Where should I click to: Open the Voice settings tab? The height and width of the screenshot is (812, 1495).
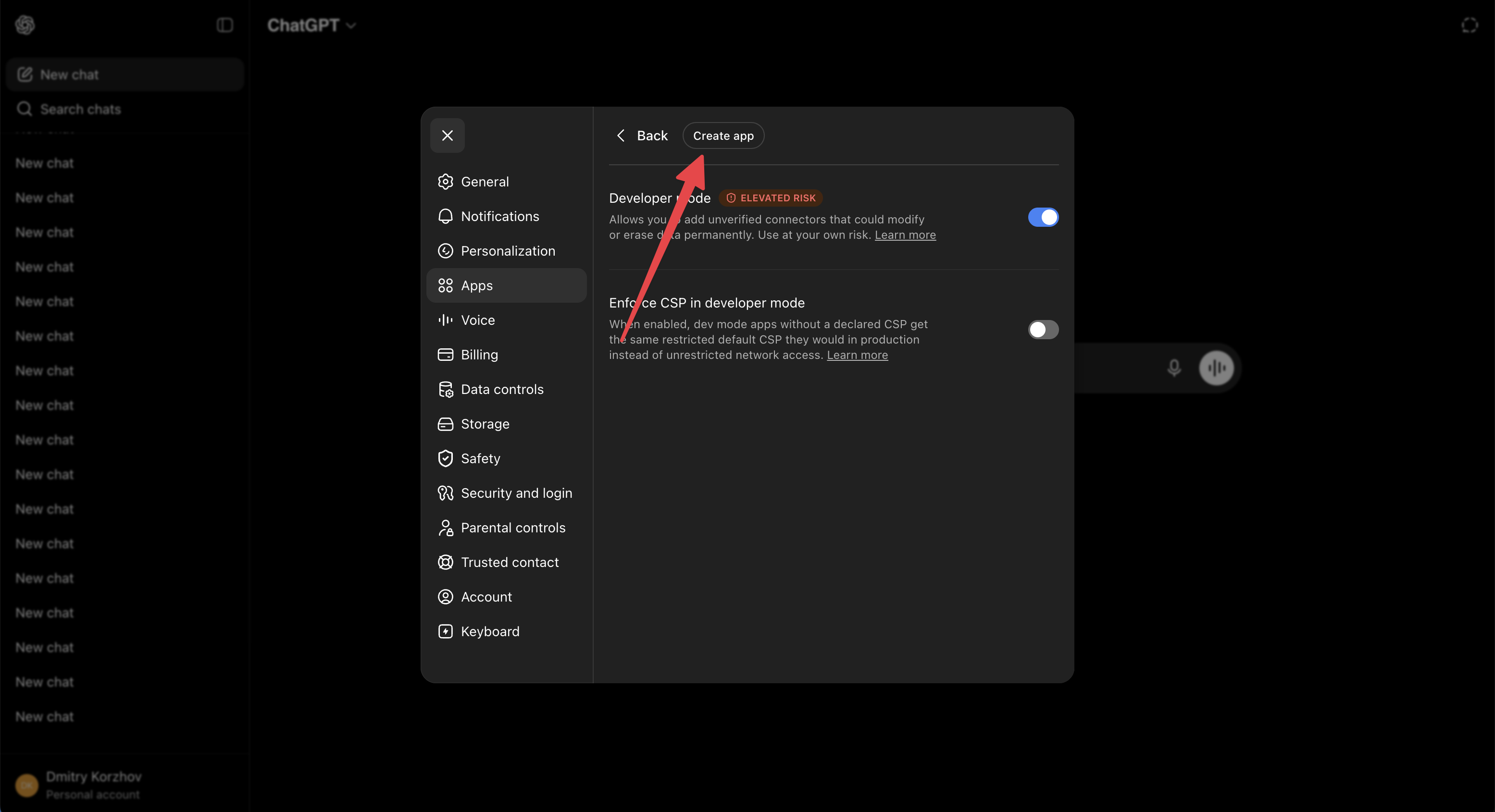506,320
